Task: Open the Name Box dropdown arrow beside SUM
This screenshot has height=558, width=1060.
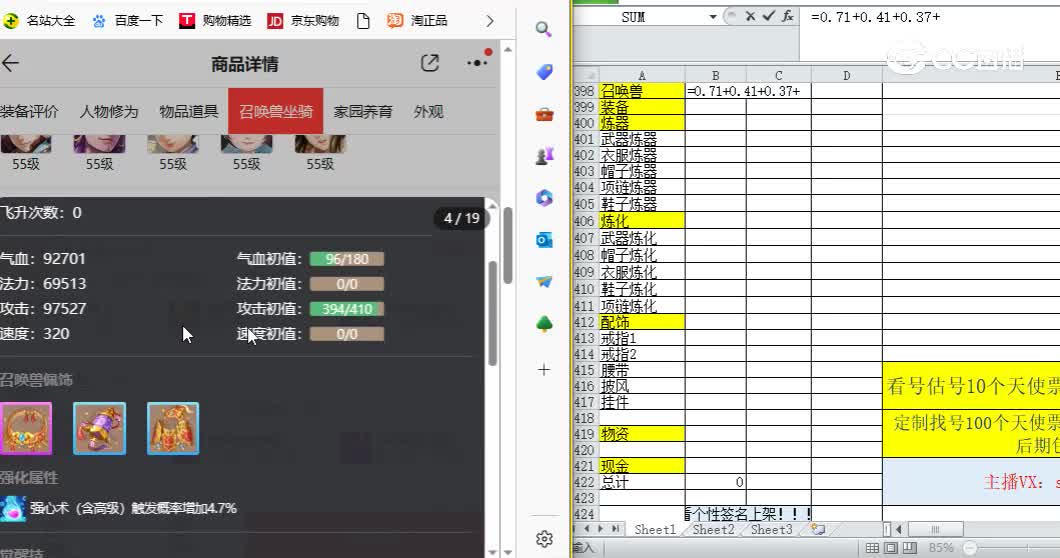Action: (x=713, y=17)
